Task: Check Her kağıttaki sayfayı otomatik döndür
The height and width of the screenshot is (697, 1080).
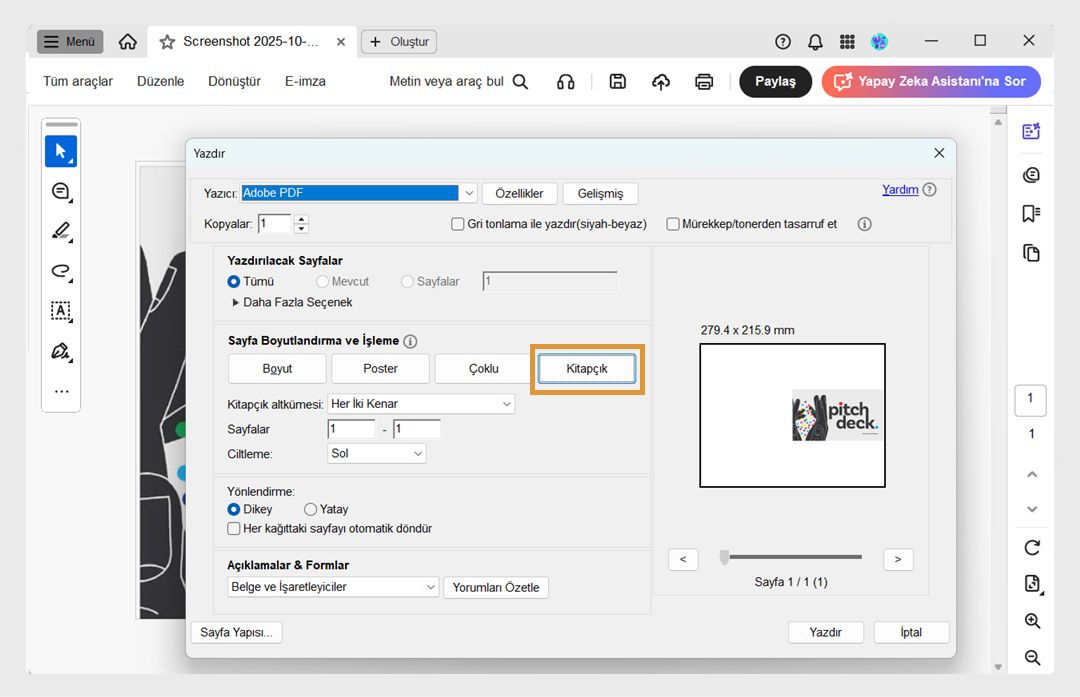Action: 233,529
